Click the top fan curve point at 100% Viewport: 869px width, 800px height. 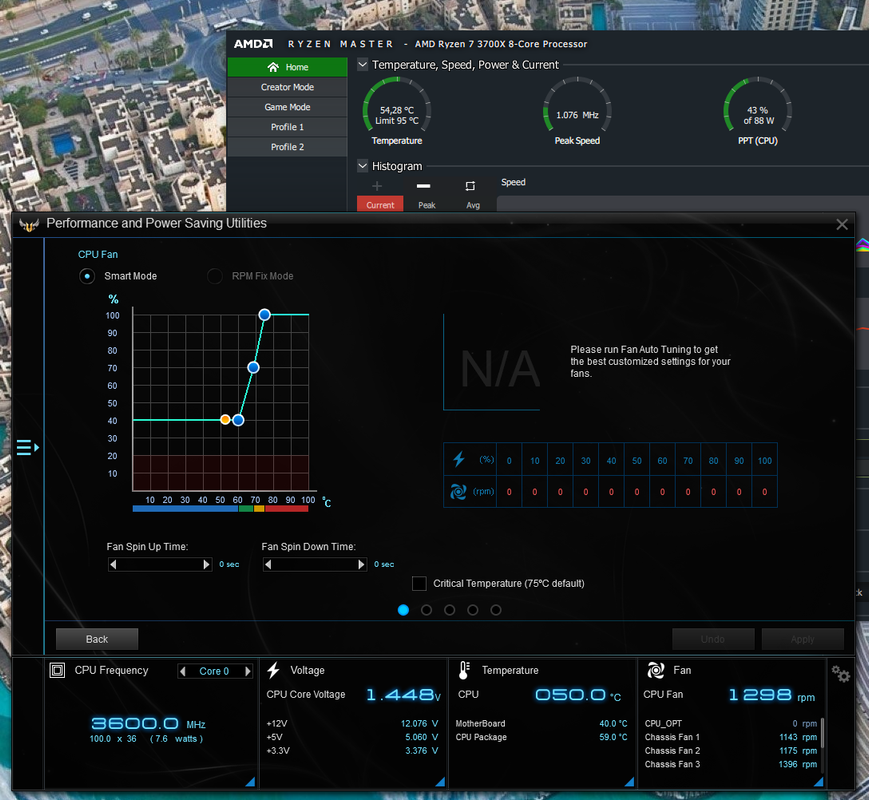pyautogui.click(x=264, y=315)
